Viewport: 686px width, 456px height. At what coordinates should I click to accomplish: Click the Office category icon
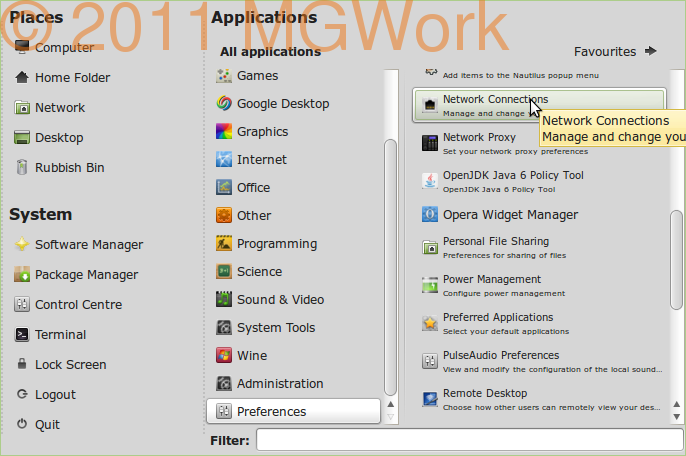[x=224, y=187]
